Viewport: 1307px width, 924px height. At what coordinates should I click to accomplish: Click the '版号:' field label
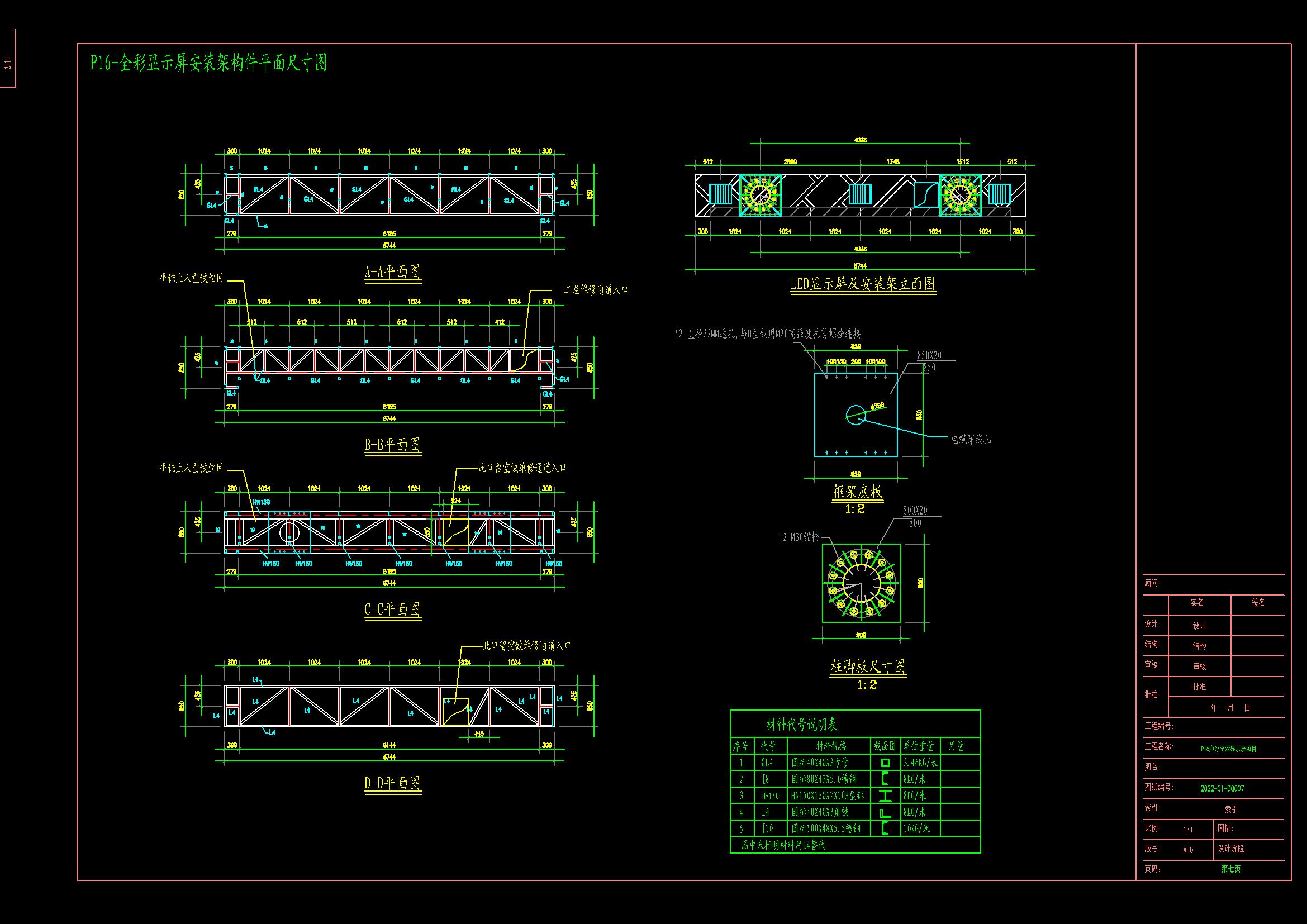(x=1152, y=849)
